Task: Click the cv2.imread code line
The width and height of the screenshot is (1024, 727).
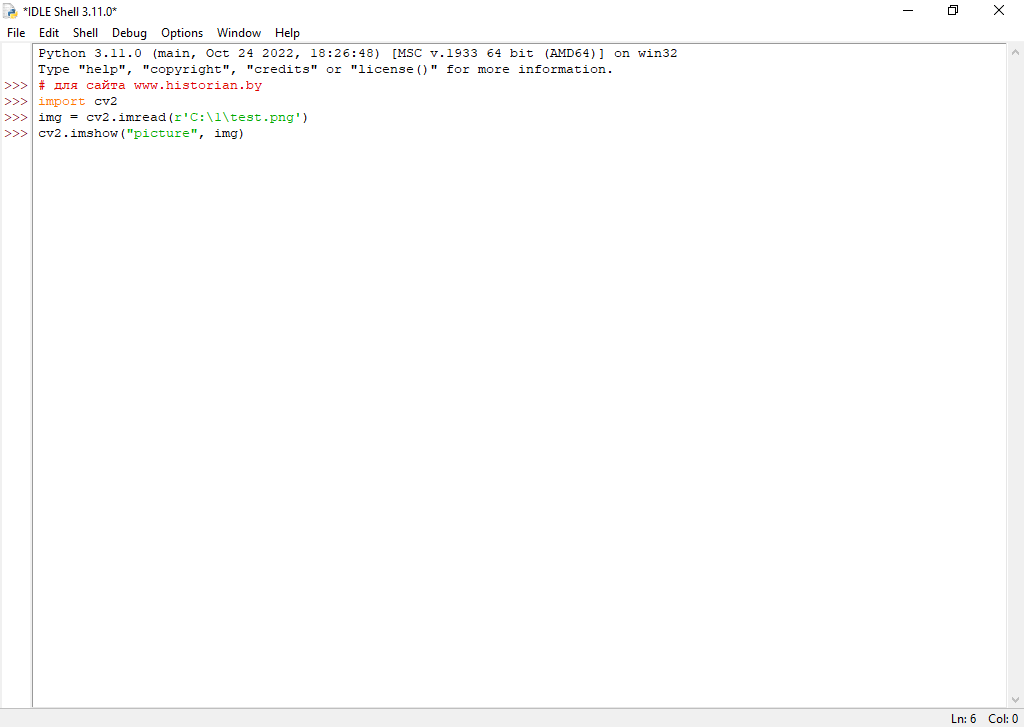Action: pyautogui.click(x=173, y=118)
